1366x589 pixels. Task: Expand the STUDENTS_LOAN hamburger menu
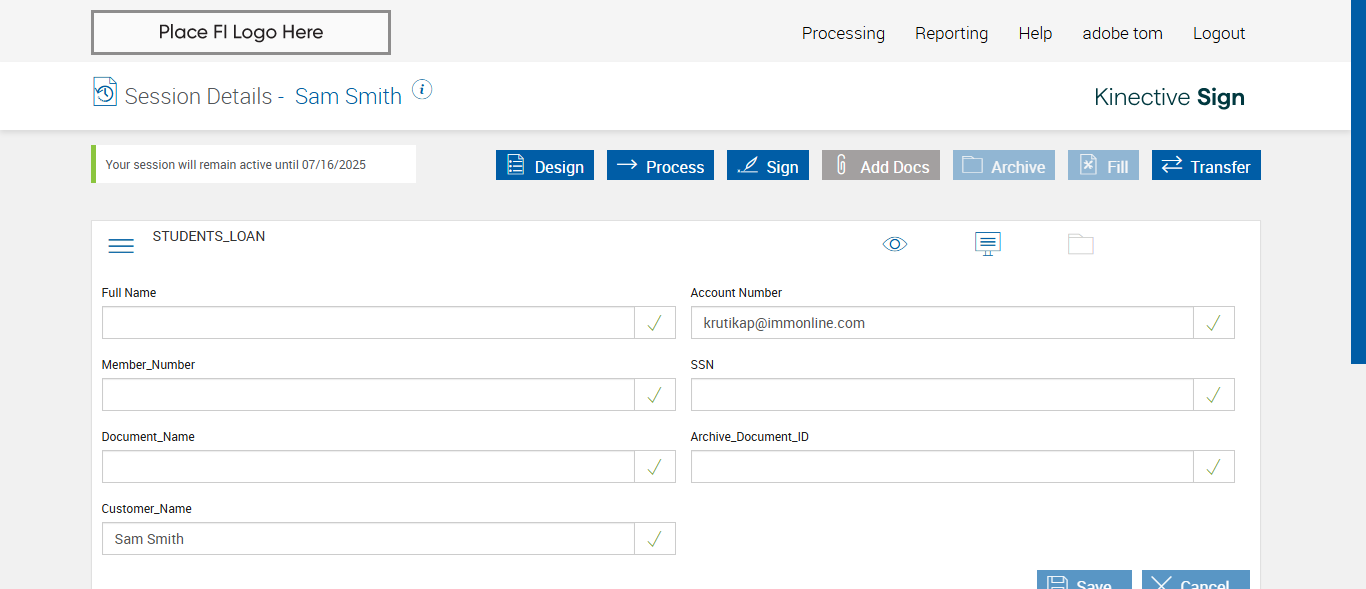[x=121, y=246]
